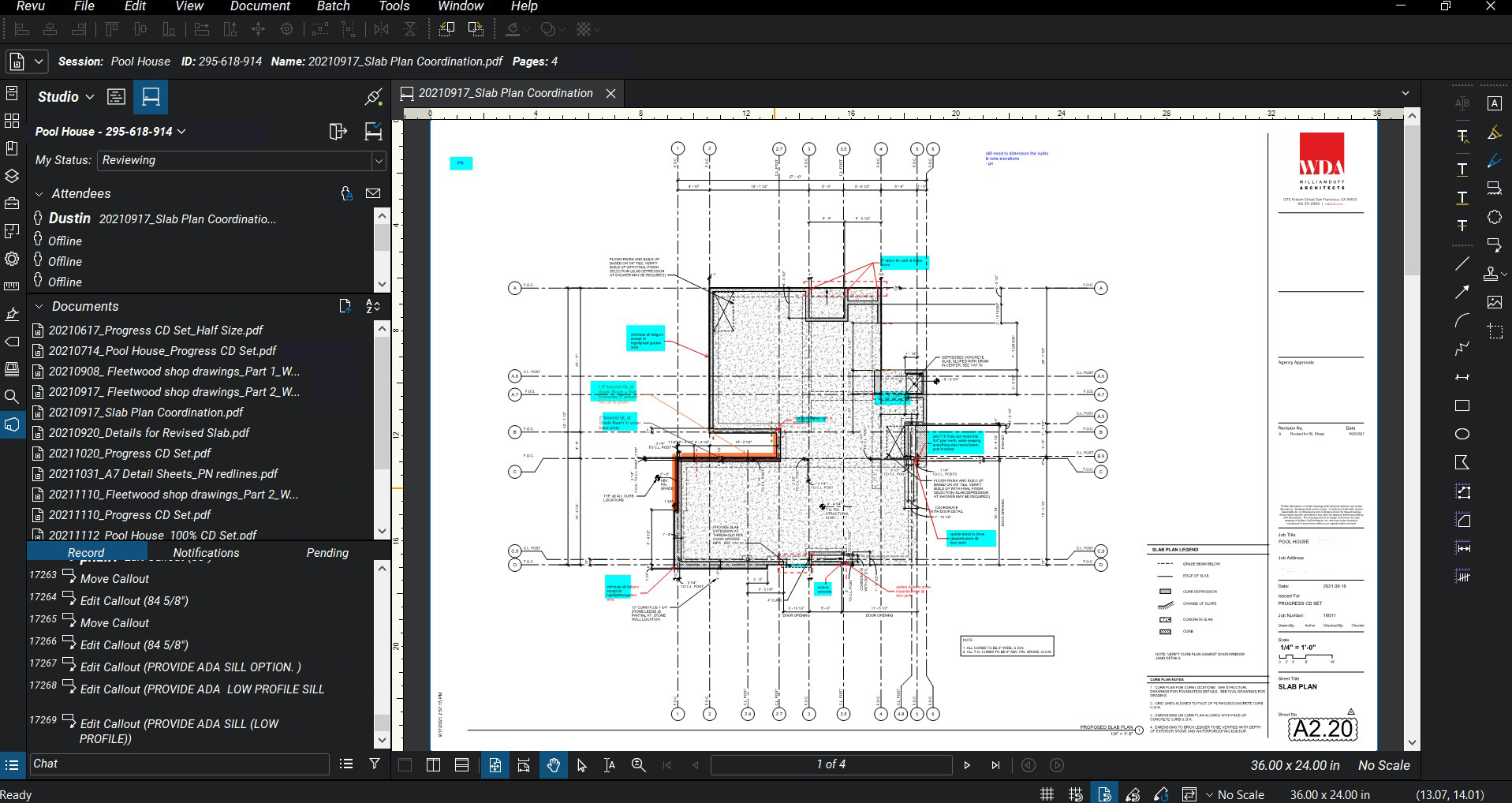The image size is (1512, 803).
Task: Open Pool House session dropdown
Action: [182, 132]
